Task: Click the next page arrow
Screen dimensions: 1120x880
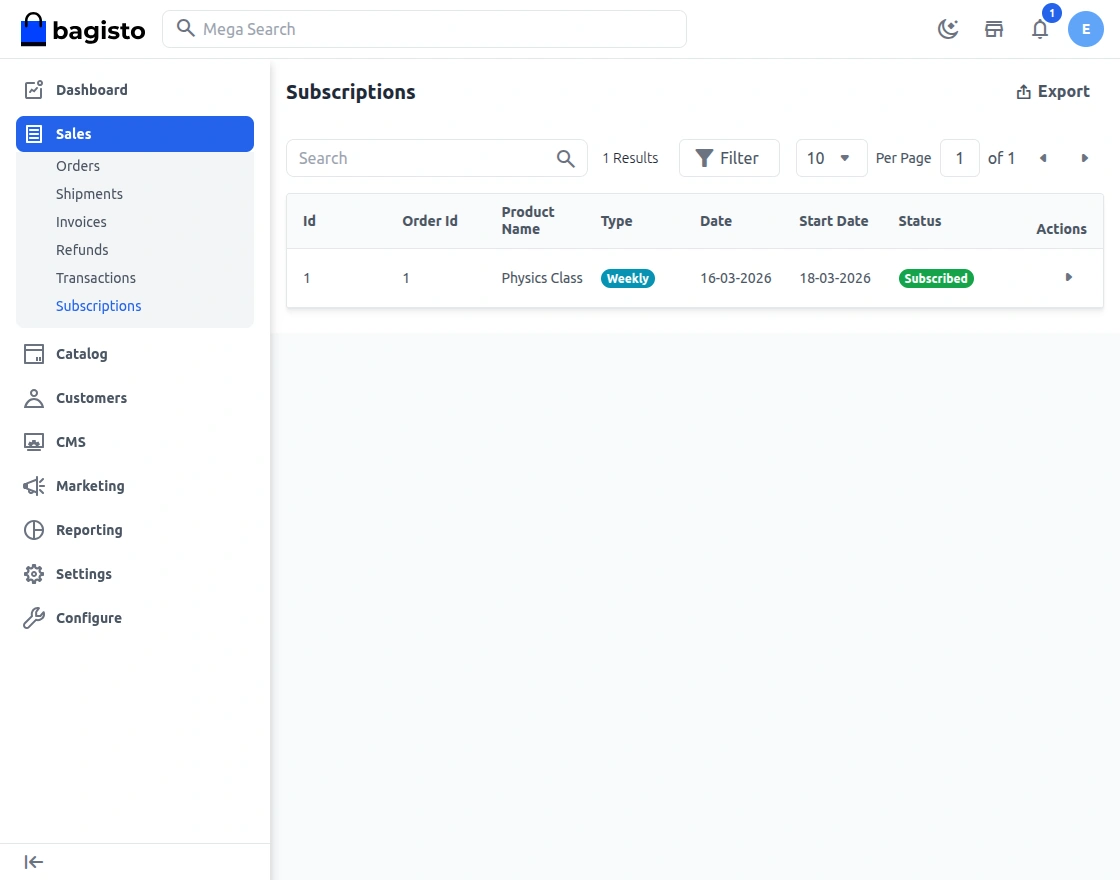Action: click(x=1085, y=158)
